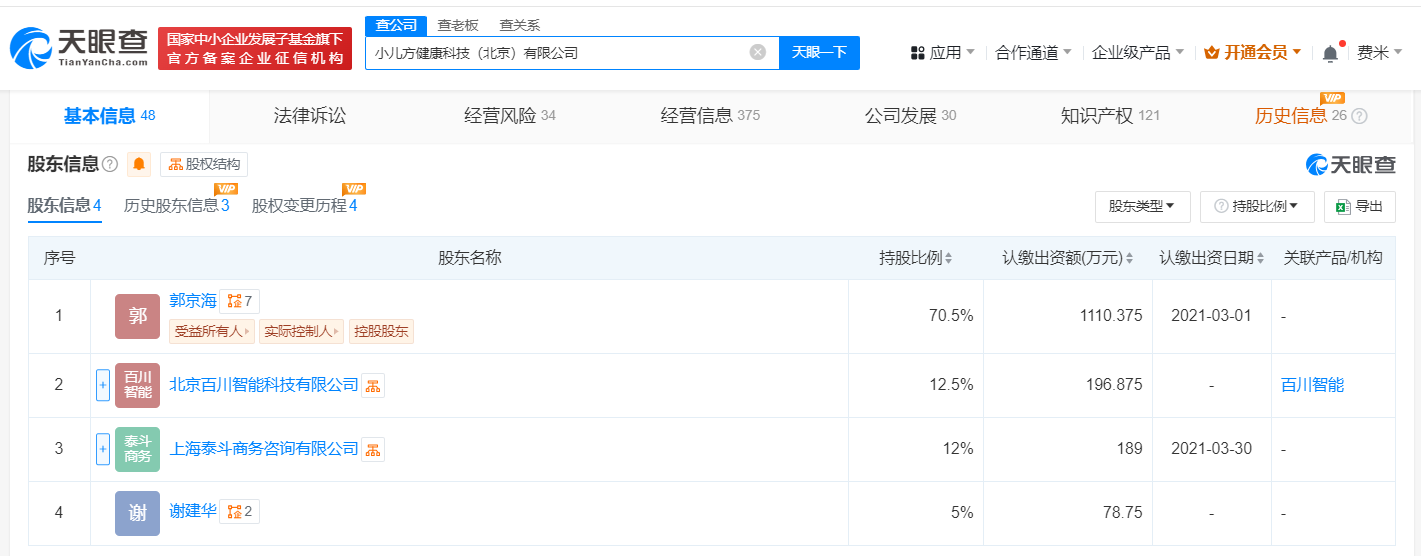The height and width of the screenshot is (556, 1421).
Task: Open the notification bell in top header
Action: click(1330, 53)
